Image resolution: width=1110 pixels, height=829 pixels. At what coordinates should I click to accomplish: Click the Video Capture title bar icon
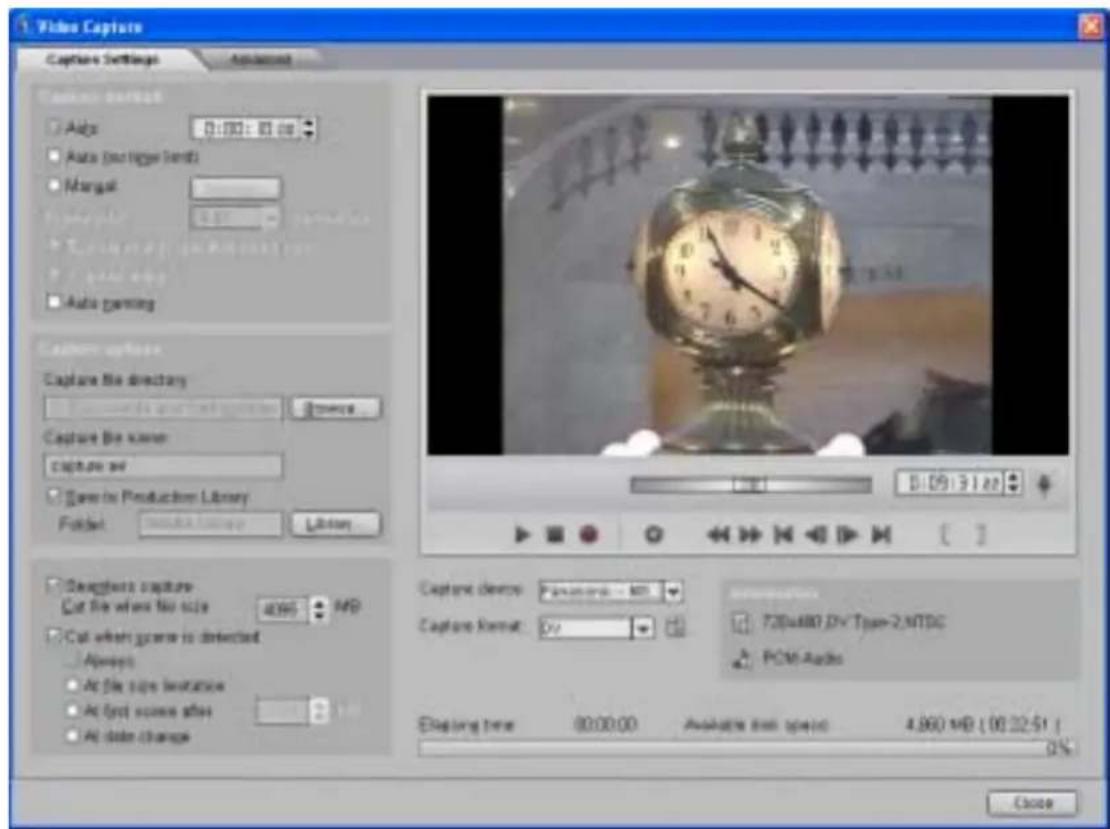coord(24,27)
